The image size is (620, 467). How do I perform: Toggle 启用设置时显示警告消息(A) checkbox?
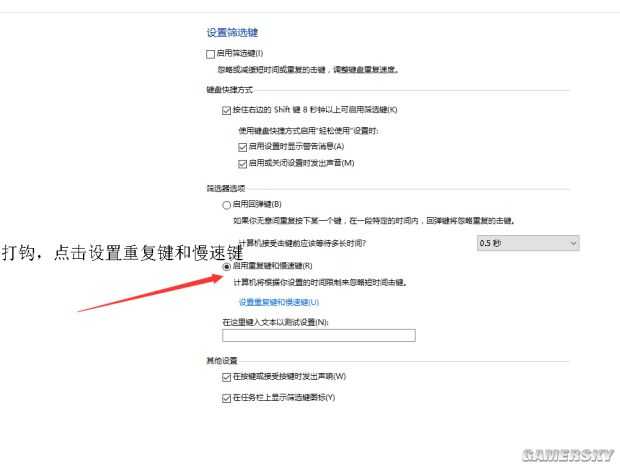(243, 146)
